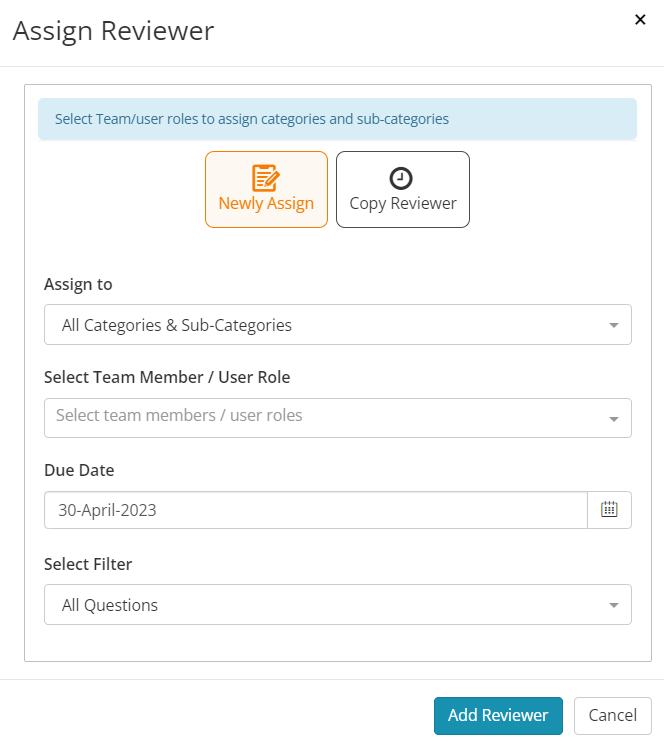Click the Add Reviewer button

point(498,716)
